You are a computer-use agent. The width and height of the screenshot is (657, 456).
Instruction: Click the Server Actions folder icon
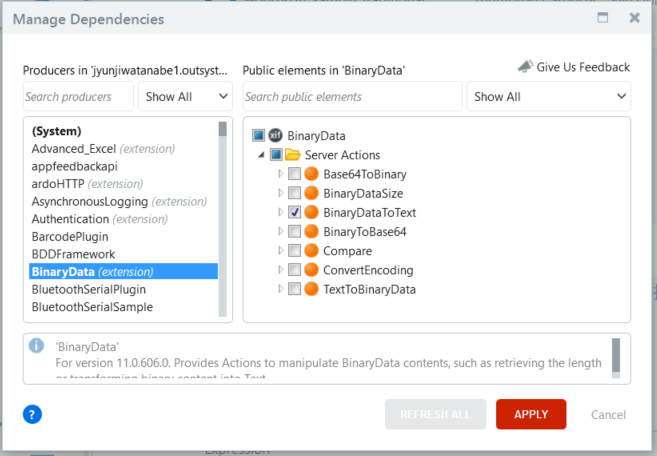point(293,155)
